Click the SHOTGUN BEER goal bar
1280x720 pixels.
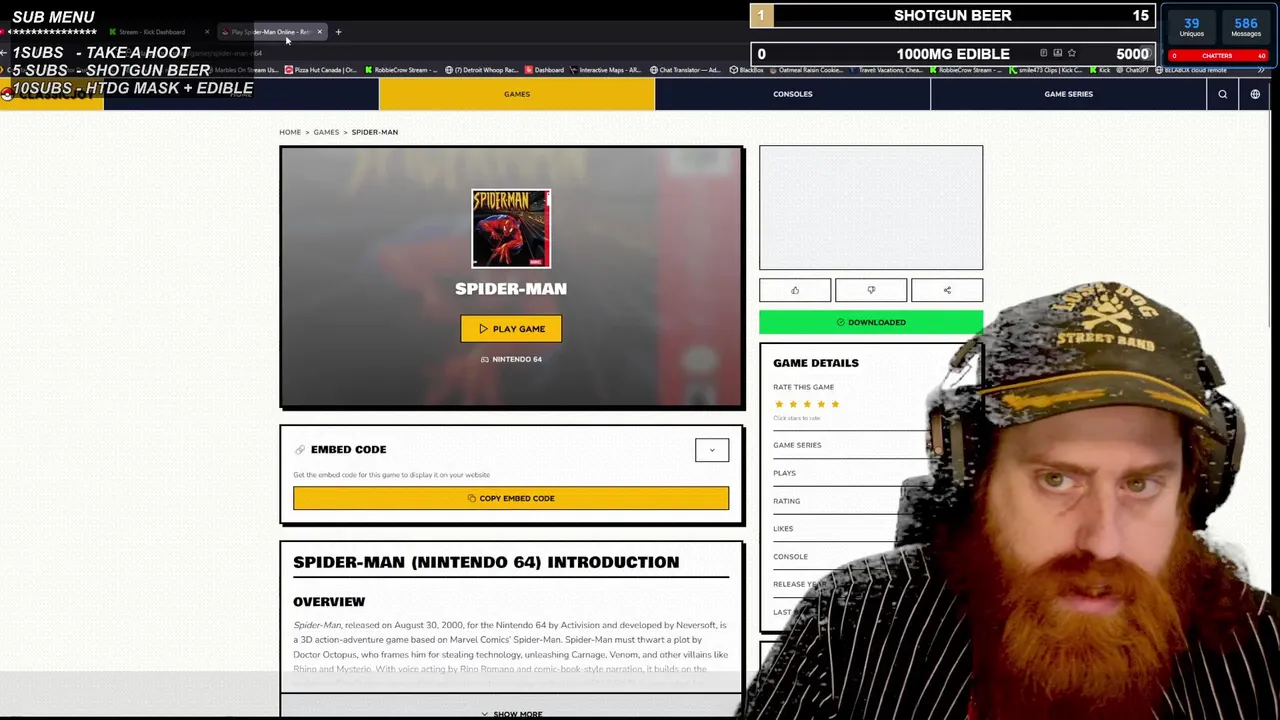click(952, 16)
